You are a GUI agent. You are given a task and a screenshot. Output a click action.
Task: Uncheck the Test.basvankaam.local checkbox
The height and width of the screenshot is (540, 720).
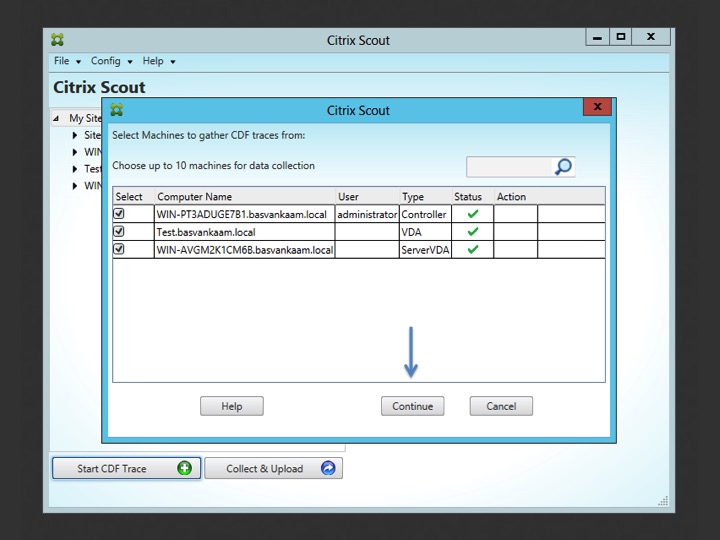click(119, 231)
